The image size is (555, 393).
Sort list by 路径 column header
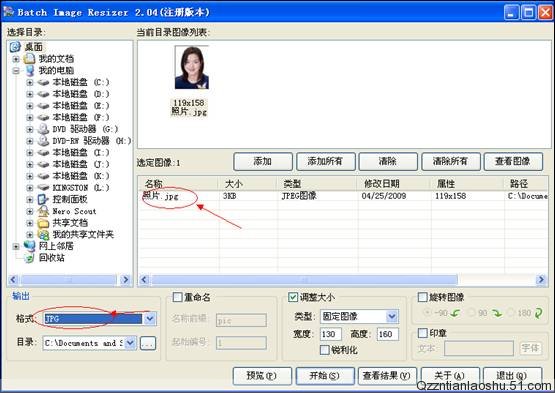pyautogui.click(x=527, y=183)
